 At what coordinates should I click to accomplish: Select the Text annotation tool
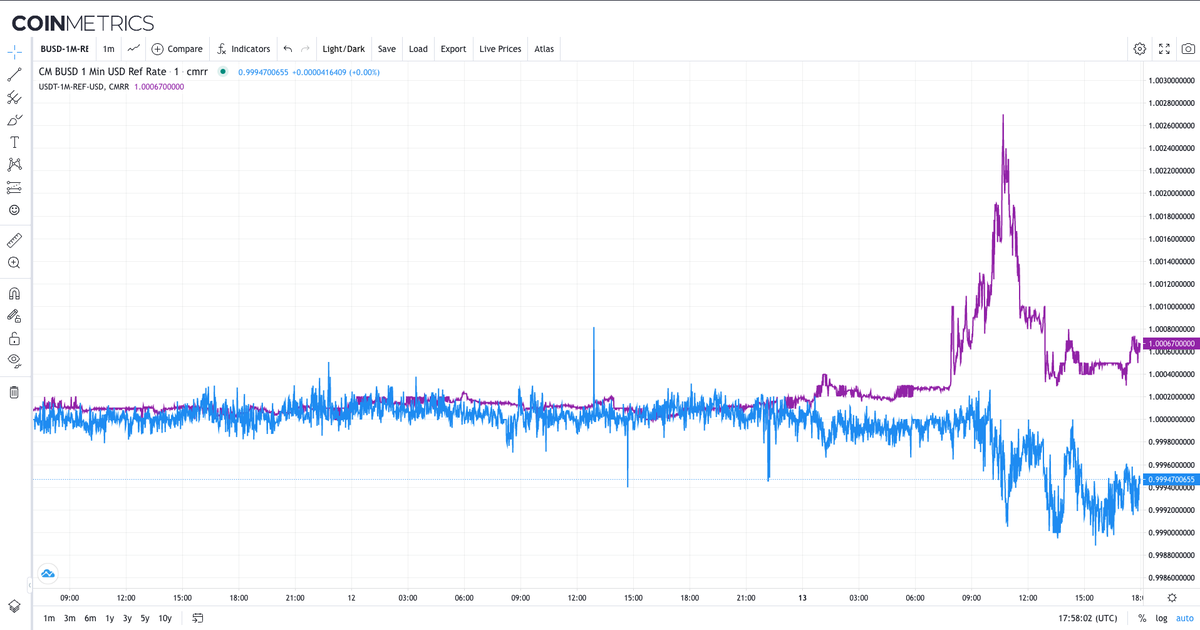coord(14,142)
